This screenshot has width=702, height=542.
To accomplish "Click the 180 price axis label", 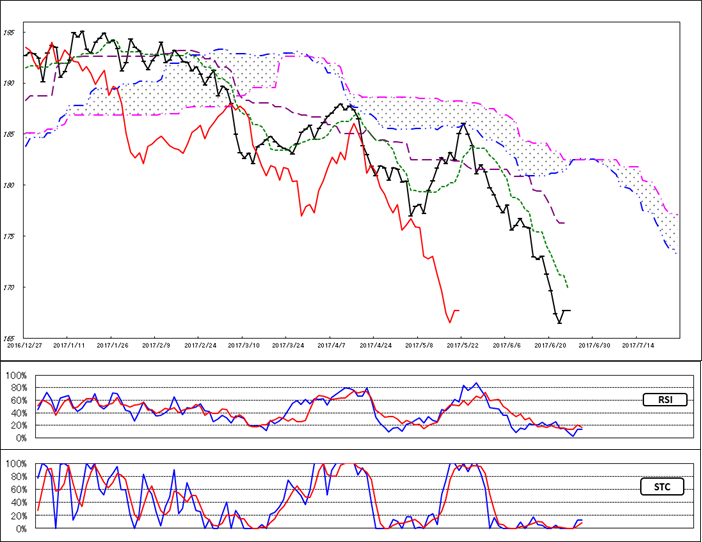I will (x=9, y=186).
